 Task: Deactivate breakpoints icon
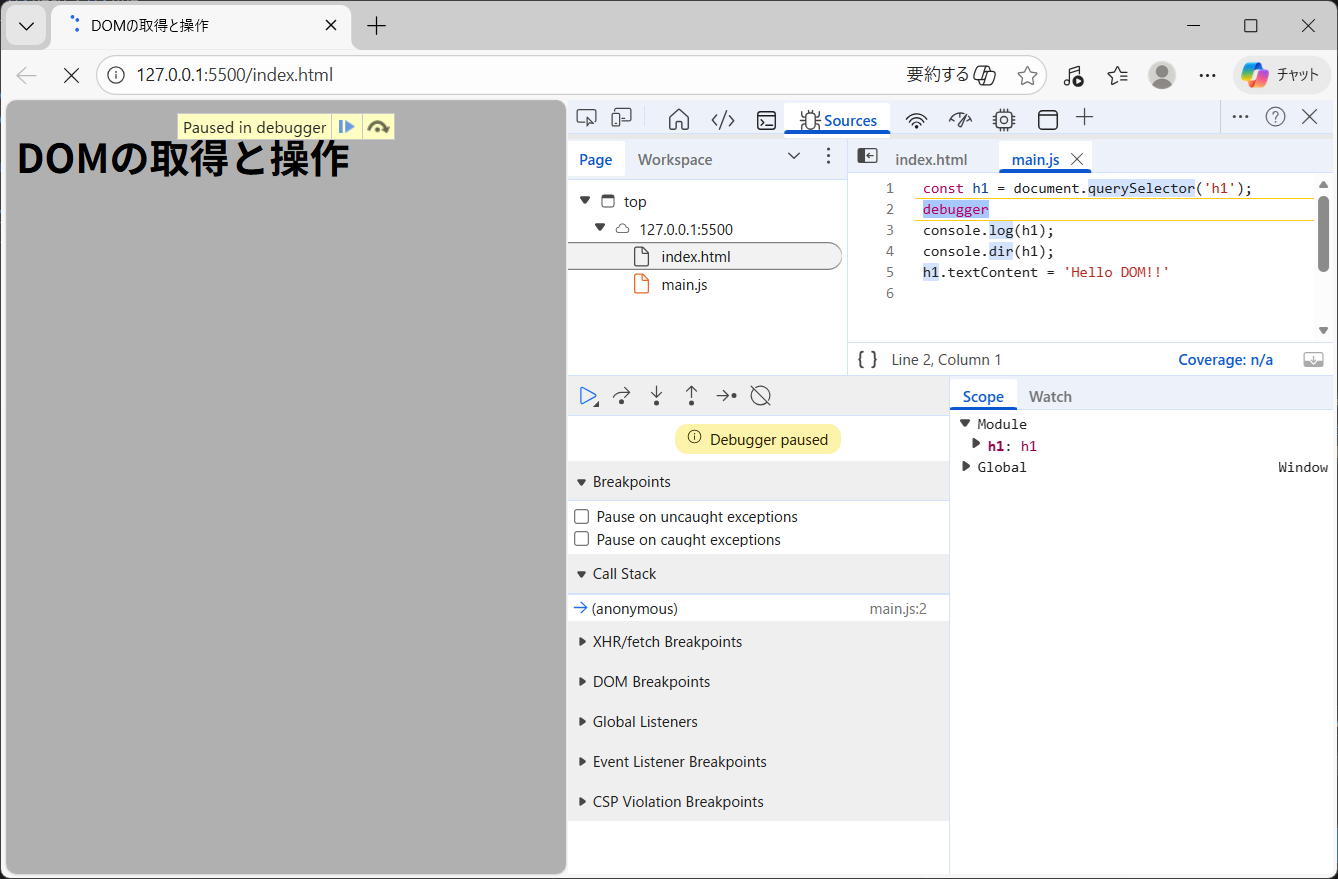[760, 396]
